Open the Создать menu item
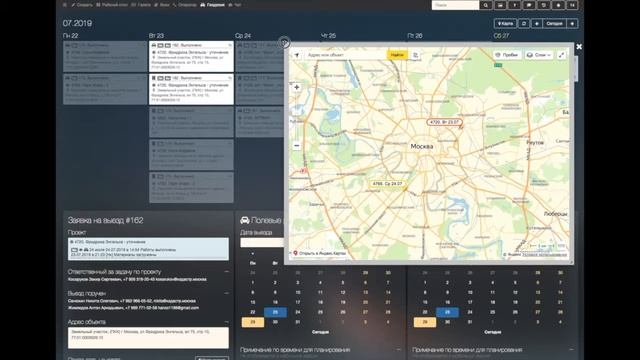This screenshot has height=360, width=640. click(82, 5)
